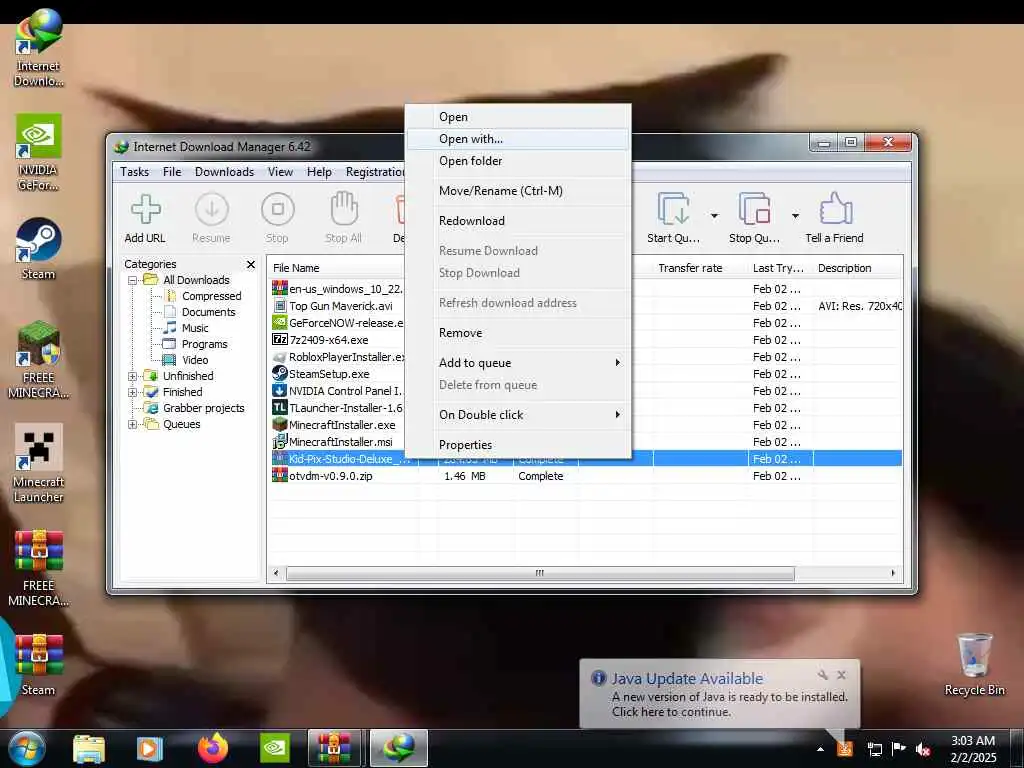Open the Tasks menu
Screen dimensions: 1024x768
[x=135, y=172]
